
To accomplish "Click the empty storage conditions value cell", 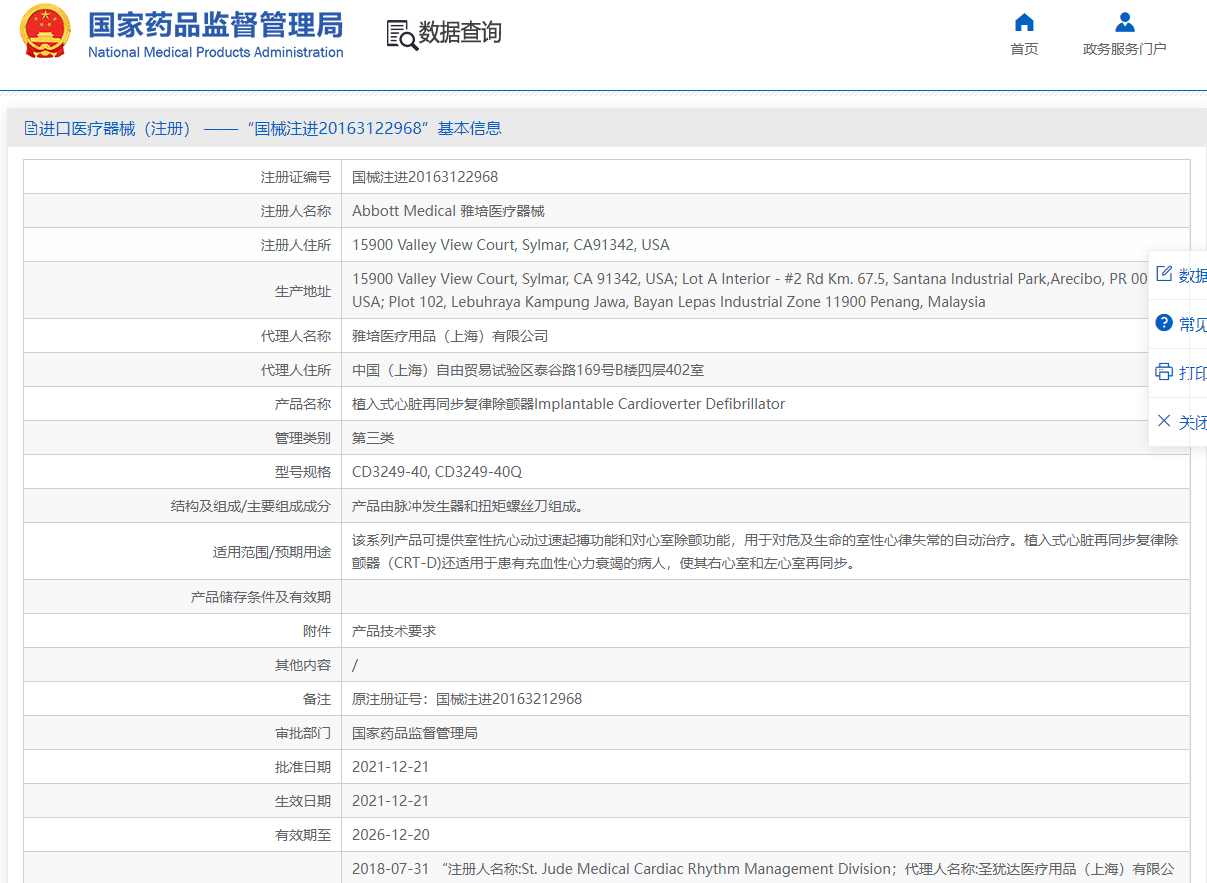I will pyautogui.click(x=766, y=597).
